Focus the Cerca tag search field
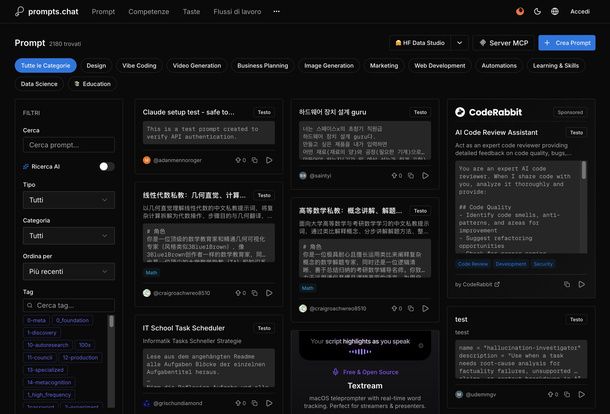 (69, 305)
